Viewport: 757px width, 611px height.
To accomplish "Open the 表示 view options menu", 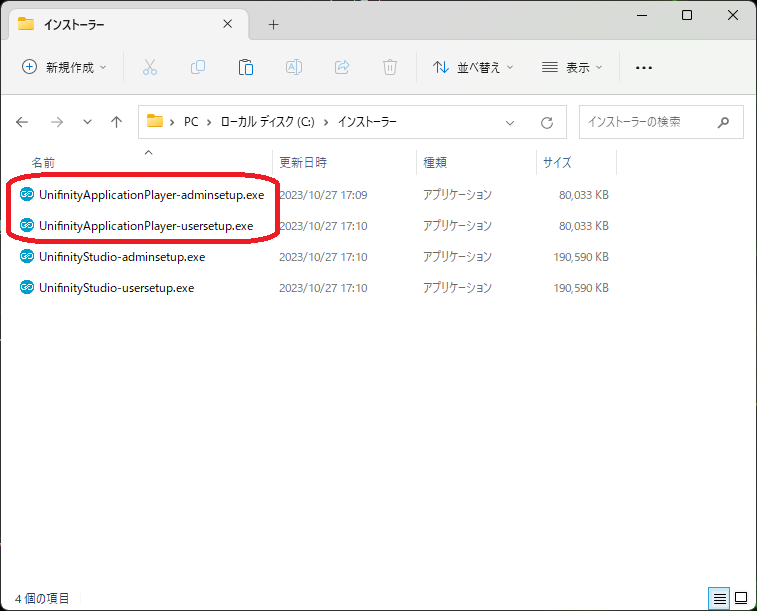I will (572, 67).
